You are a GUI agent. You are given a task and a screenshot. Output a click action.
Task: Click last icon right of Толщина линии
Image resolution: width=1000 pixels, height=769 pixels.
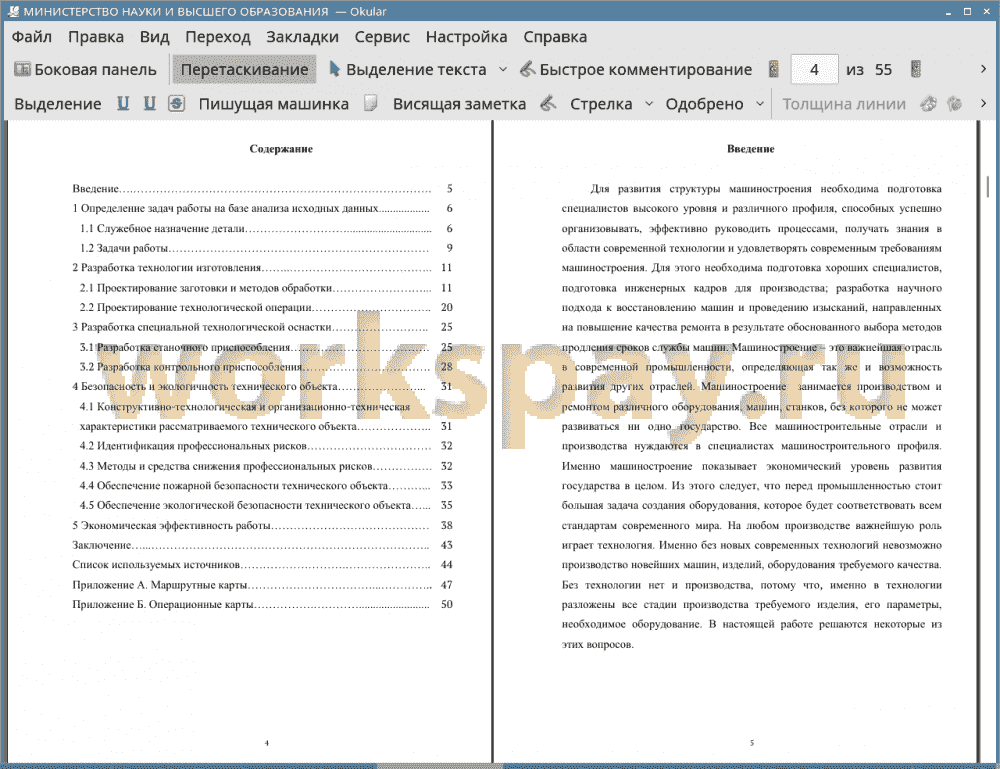click(x=954, y=103)
